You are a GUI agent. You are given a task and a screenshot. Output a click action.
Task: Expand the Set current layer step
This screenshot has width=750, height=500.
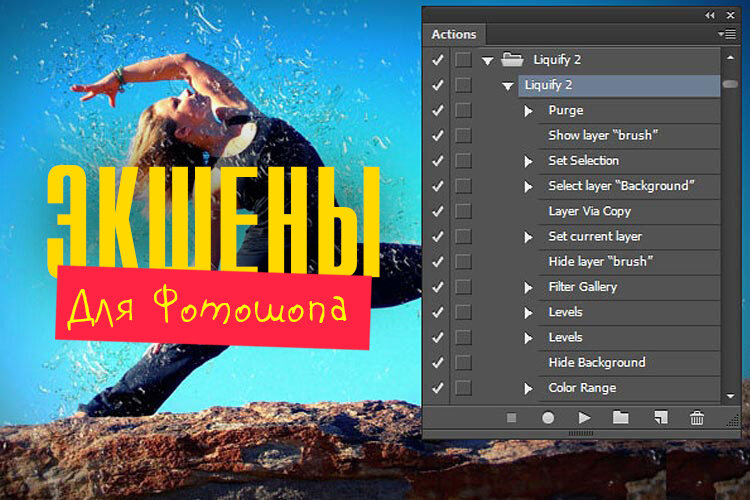tap(528, 237)
